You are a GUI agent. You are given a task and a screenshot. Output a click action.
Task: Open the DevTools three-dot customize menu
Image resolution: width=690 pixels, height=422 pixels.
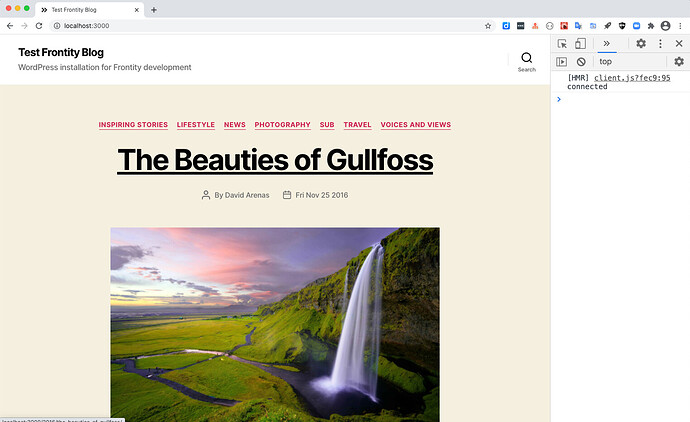point(660,44)
